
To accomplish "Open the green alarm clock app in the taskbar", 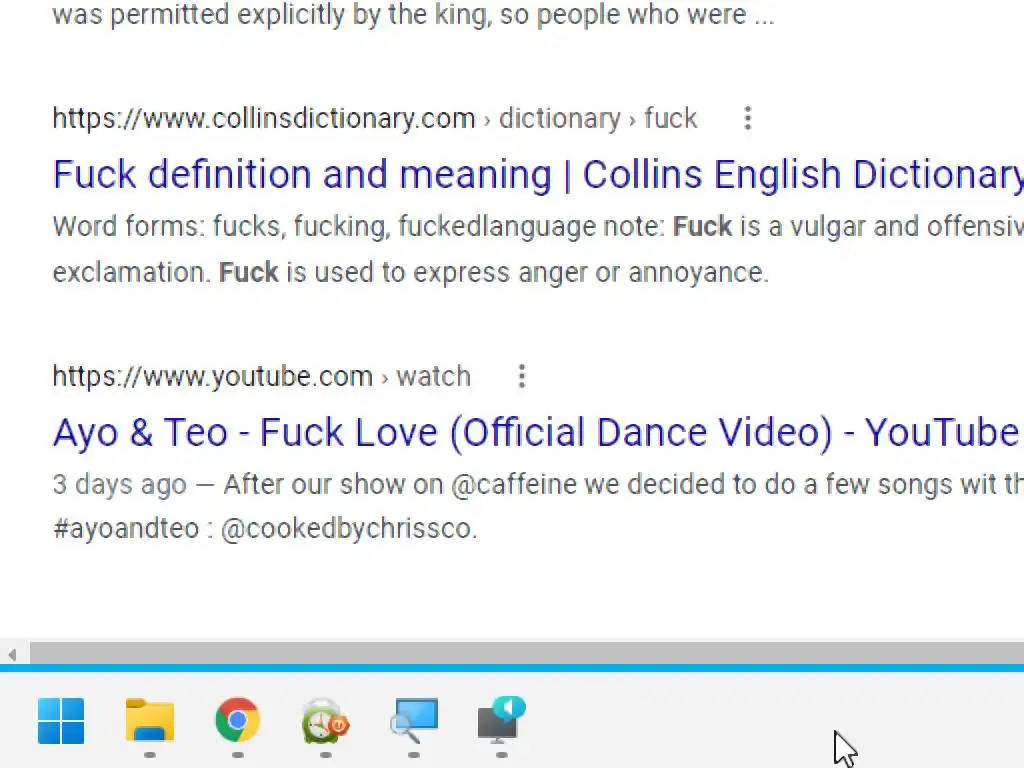I will (x=325, y=721).
